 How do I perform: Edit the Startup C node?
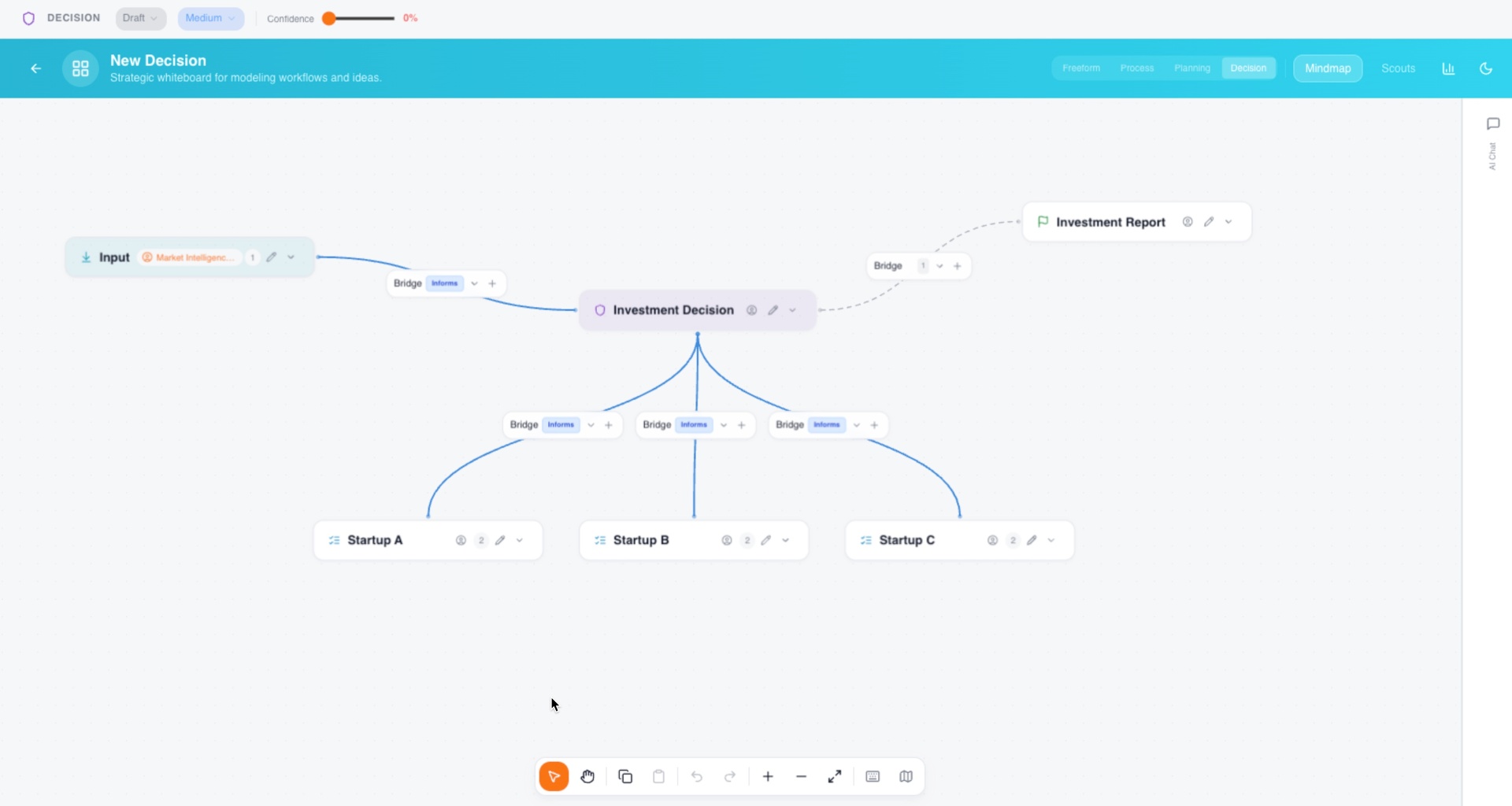pos(1032,540)
